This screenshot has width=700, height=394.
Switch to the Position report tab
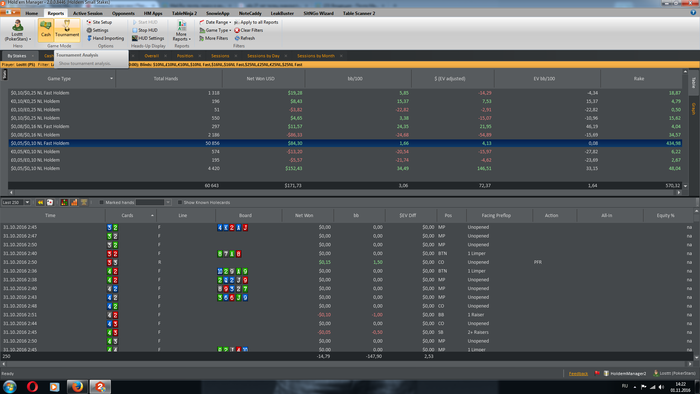185,56
